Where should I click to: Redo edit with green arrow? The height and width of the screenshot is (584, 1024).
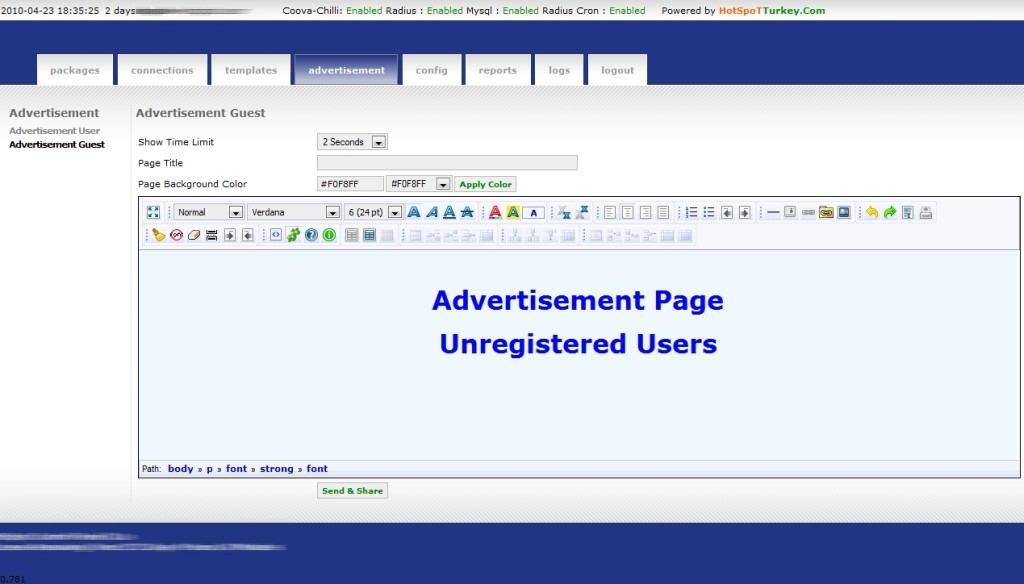pyautogui.click(x=889, y=212)
